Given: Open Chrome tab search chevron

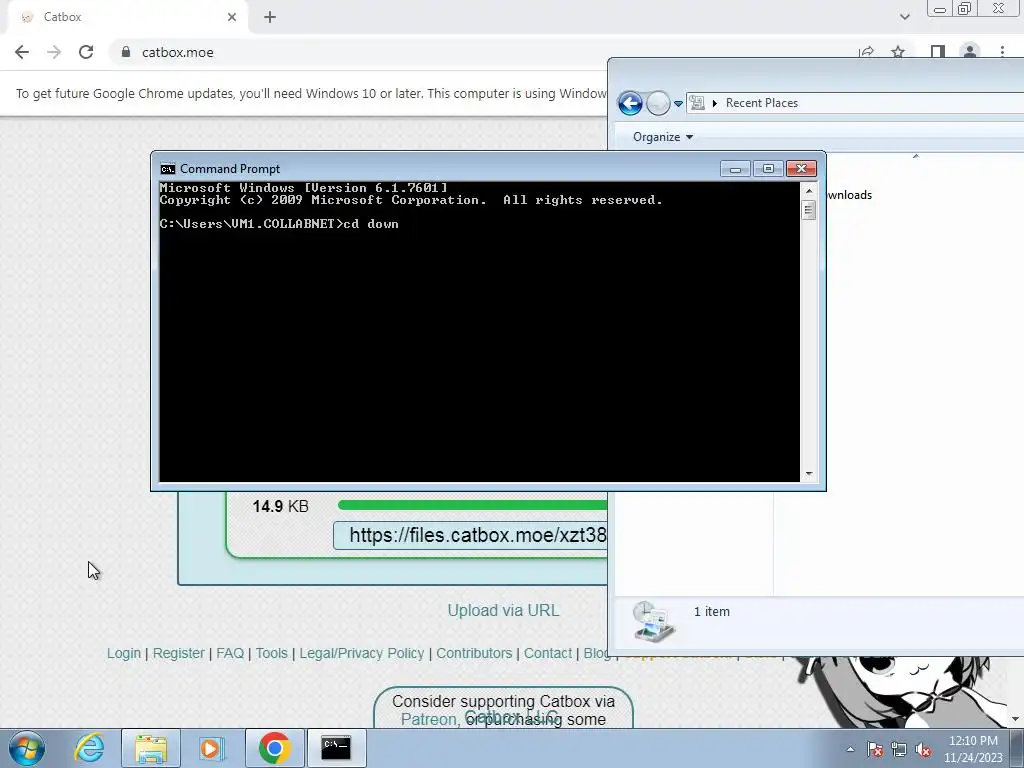Looking at the screenshot, I should pyautogui.click(x=904, y=17).
